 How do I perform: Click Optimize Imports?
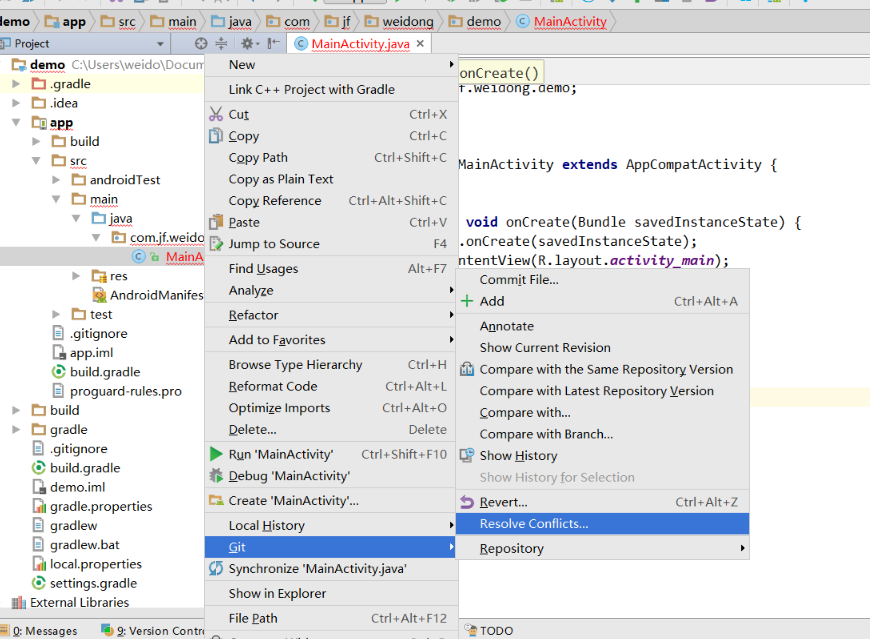coord(331,408)
